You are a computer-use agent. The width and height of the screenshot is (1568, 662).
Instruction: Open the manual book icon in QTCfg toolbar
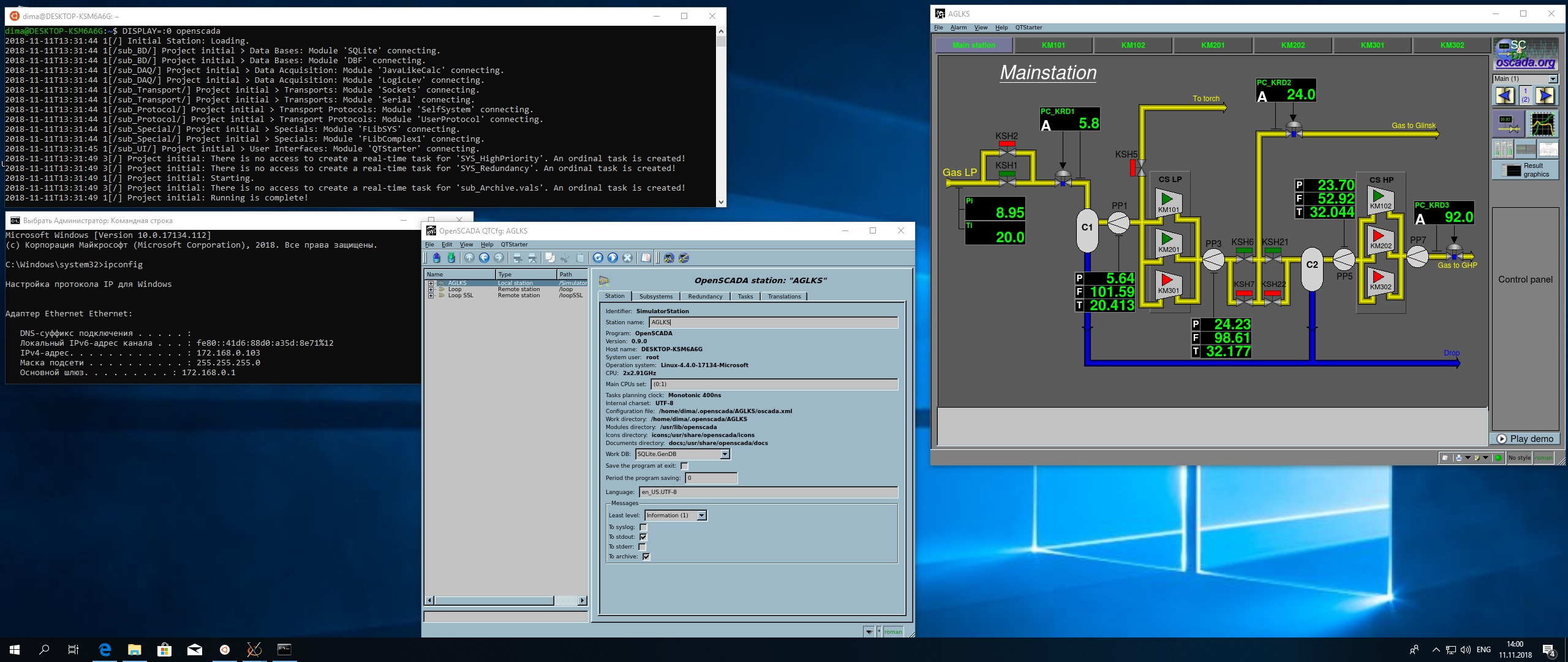click(x=646, y=258)
